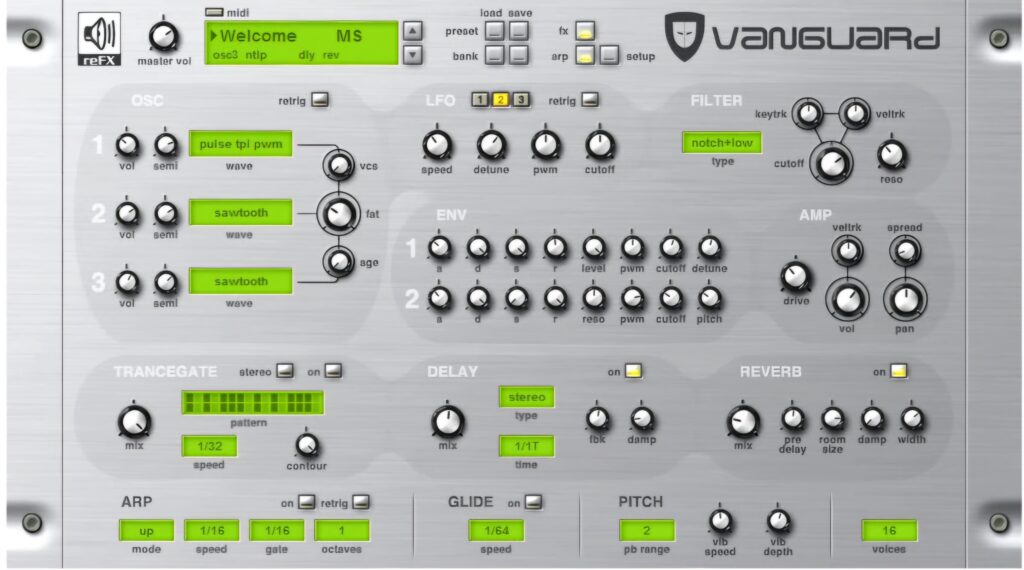Click the LFO speed knob

437,145
